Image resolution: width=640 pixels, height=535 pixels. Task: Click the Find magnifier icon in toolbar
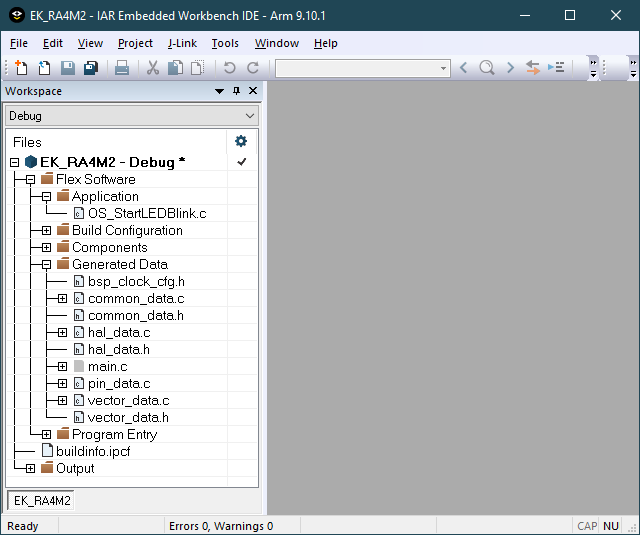486,68
